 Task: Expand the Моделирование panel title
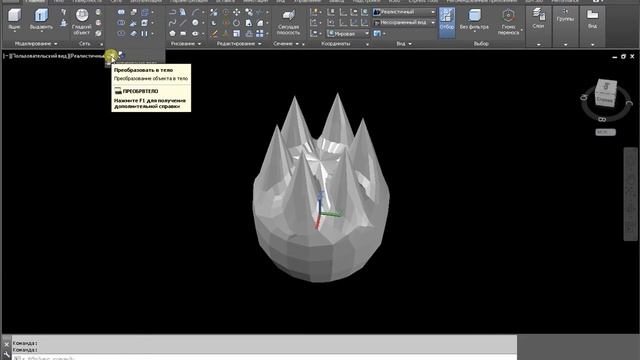(x=36, y=44)
